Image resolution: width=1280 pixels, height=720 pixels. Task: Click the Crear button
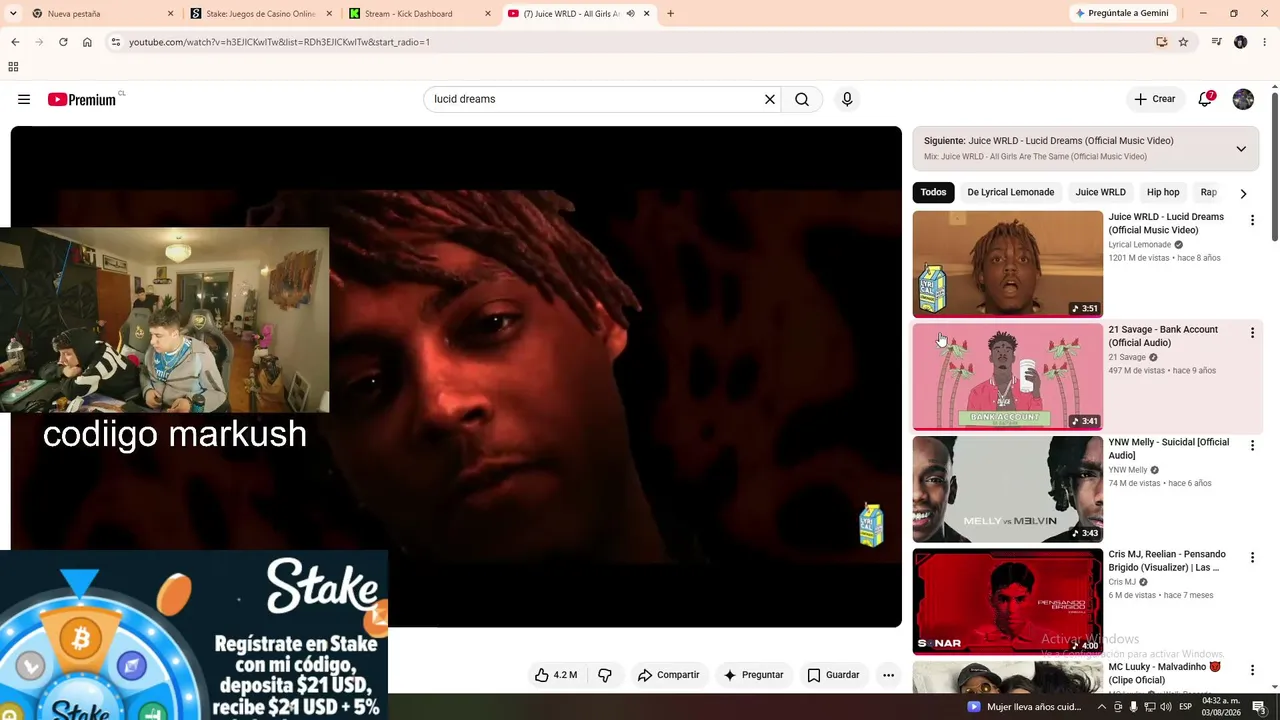(x=1154, y=99)
